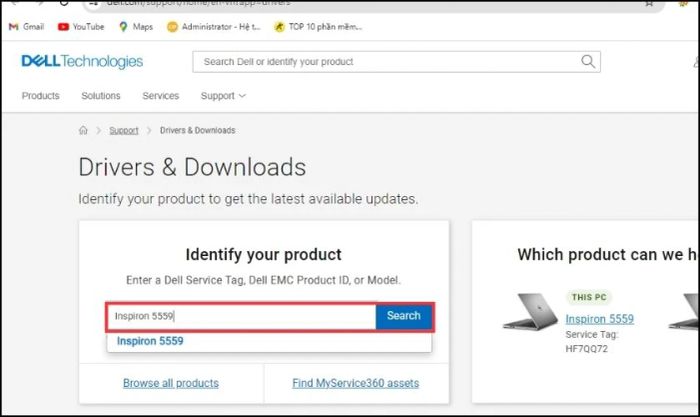This screenshot has width=700, height=417.
Task: Open the Solutions menu
Action: tap(101, 96)
